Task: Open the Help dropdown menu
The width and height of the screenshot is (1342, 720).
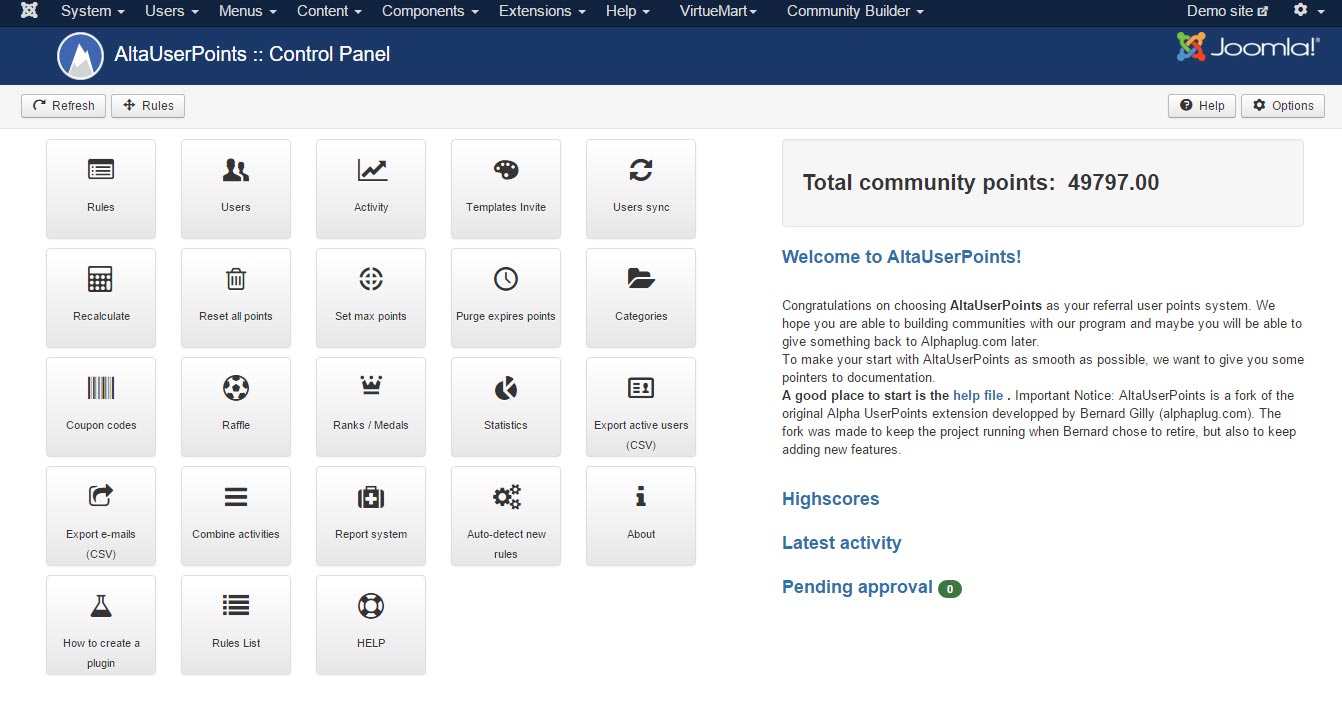Action: [x=628, y=11]
